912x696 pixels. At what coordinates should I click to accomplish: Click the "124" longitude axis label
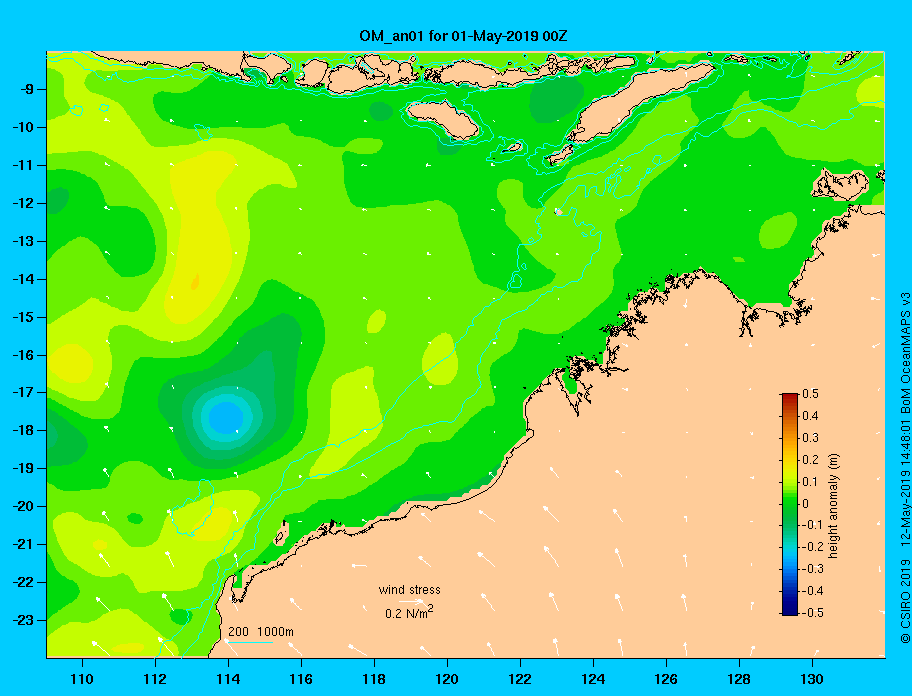(593, 679)
